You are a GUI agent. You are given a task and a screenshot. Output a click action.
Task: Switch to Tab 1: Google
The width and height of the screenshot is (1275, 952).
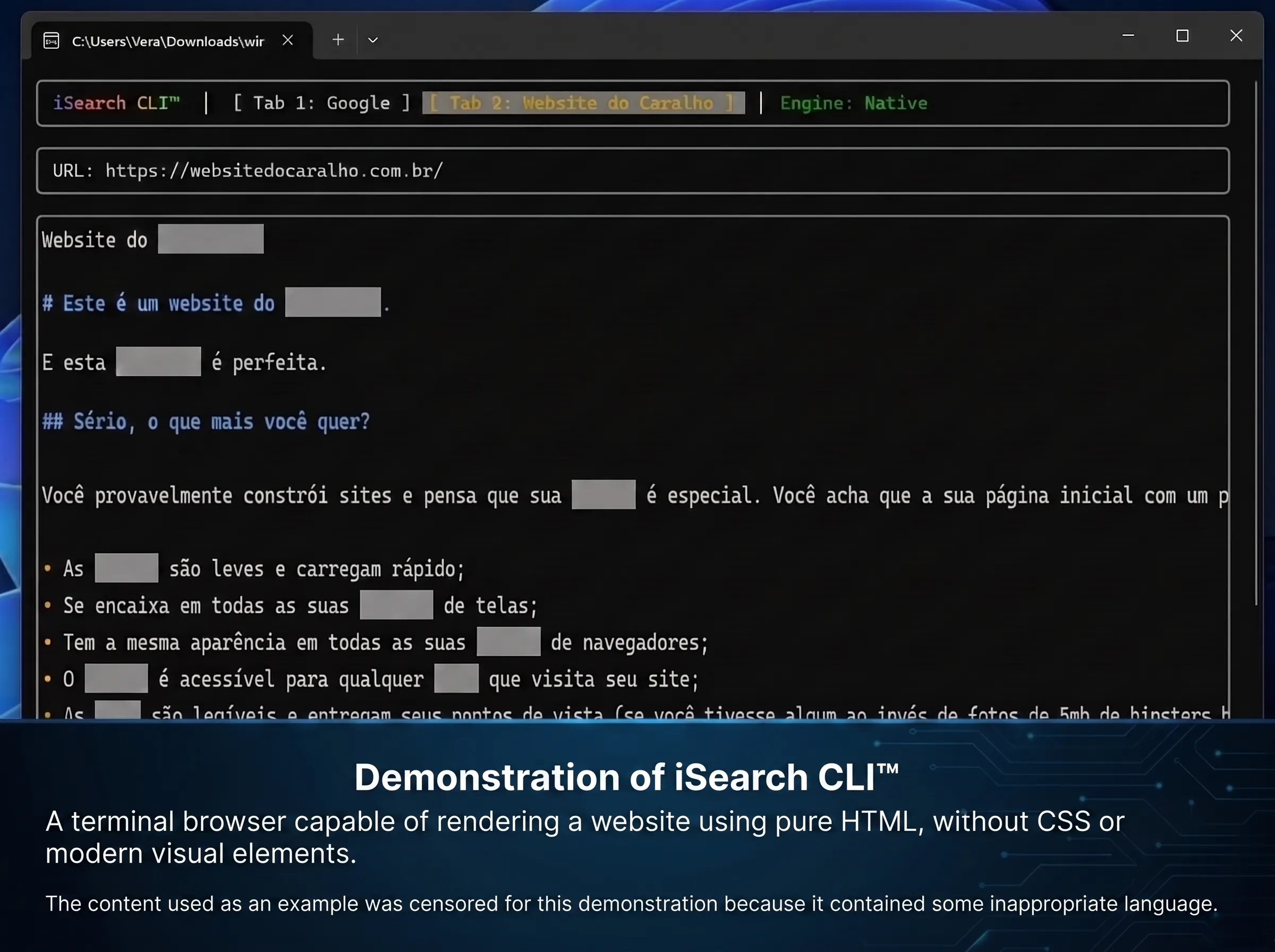pyautogui.click(x=321, y=103)
